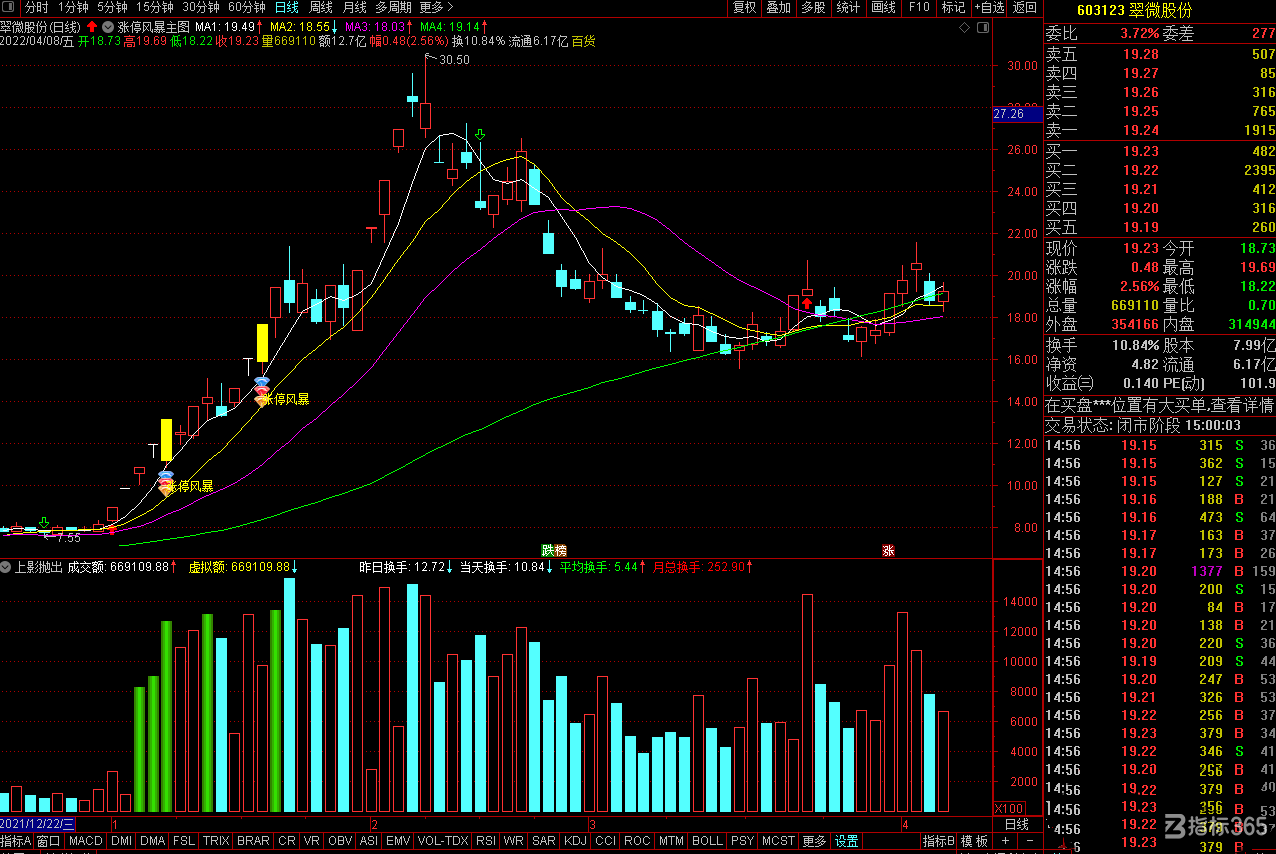Open the 多股 multi-stock view
This screenshot has height=854, width=1276.
pos(813,7)
